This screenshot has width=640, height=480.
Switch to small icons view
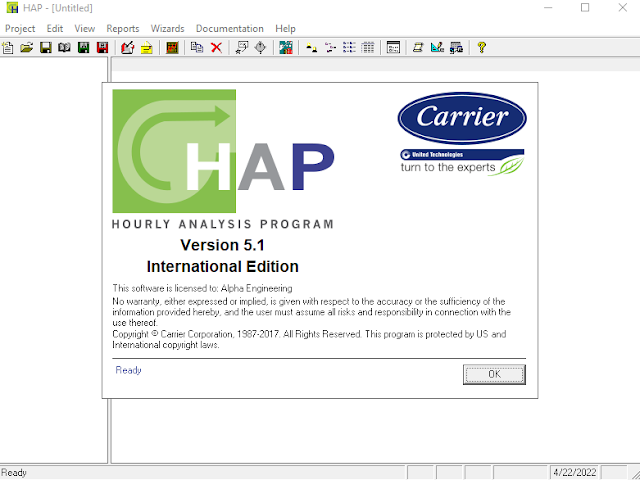click(330, 48)
